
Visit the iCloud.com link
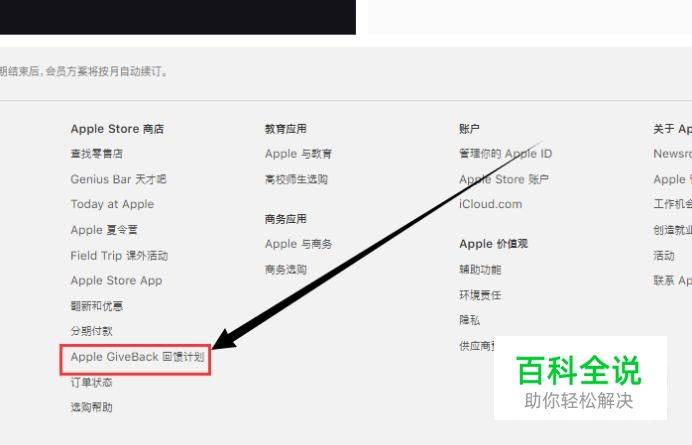pyautogui.click(x=490, y=204)
